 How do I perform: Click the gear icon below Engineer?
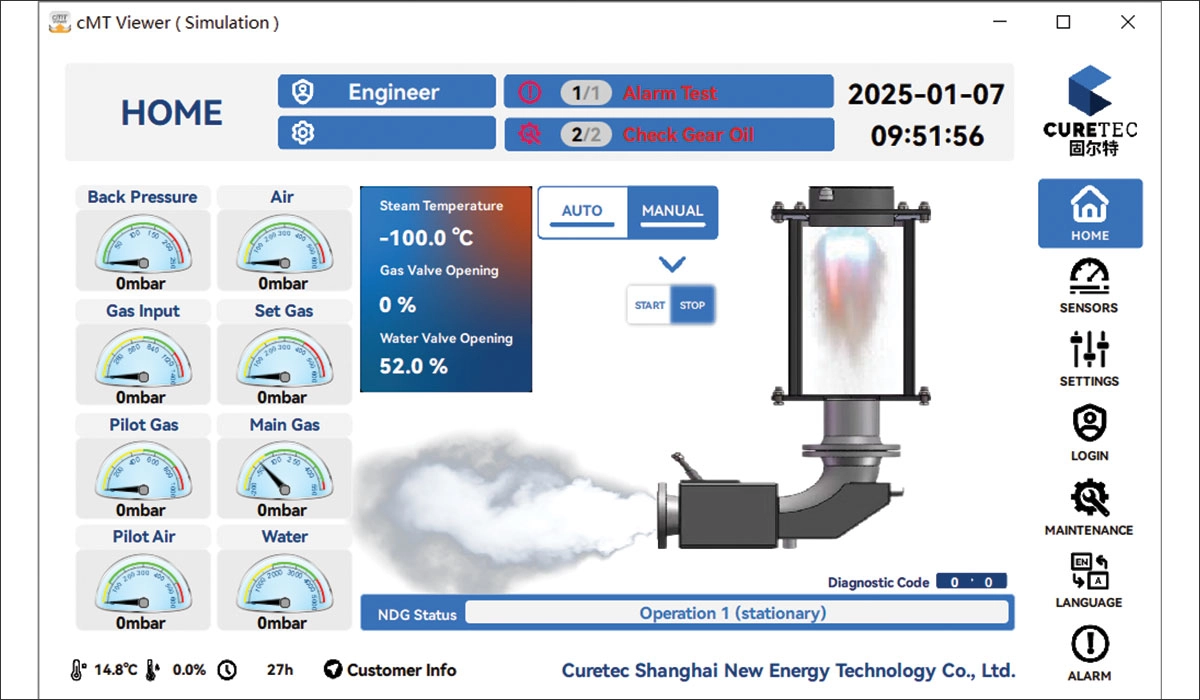(x=302, y=133)
